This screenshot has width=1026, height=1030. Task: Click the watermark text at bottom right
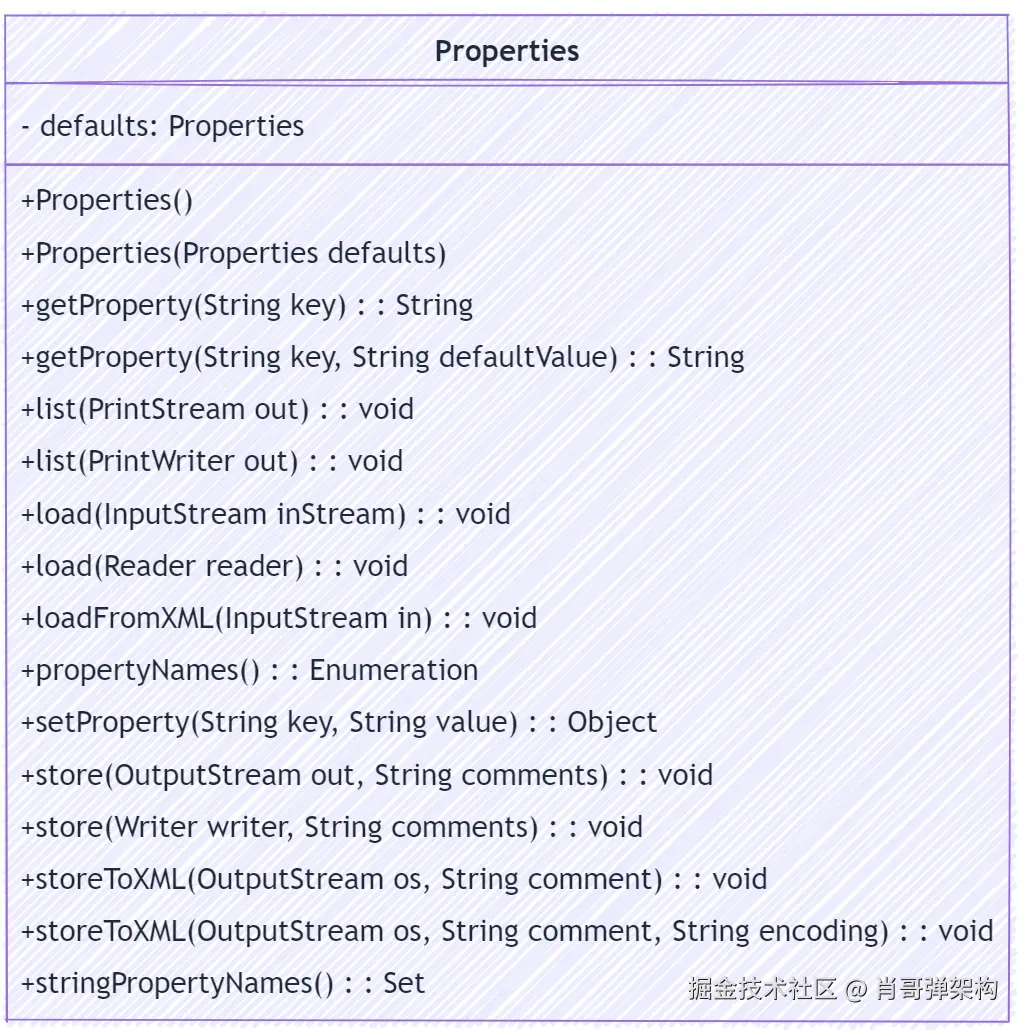843,989
